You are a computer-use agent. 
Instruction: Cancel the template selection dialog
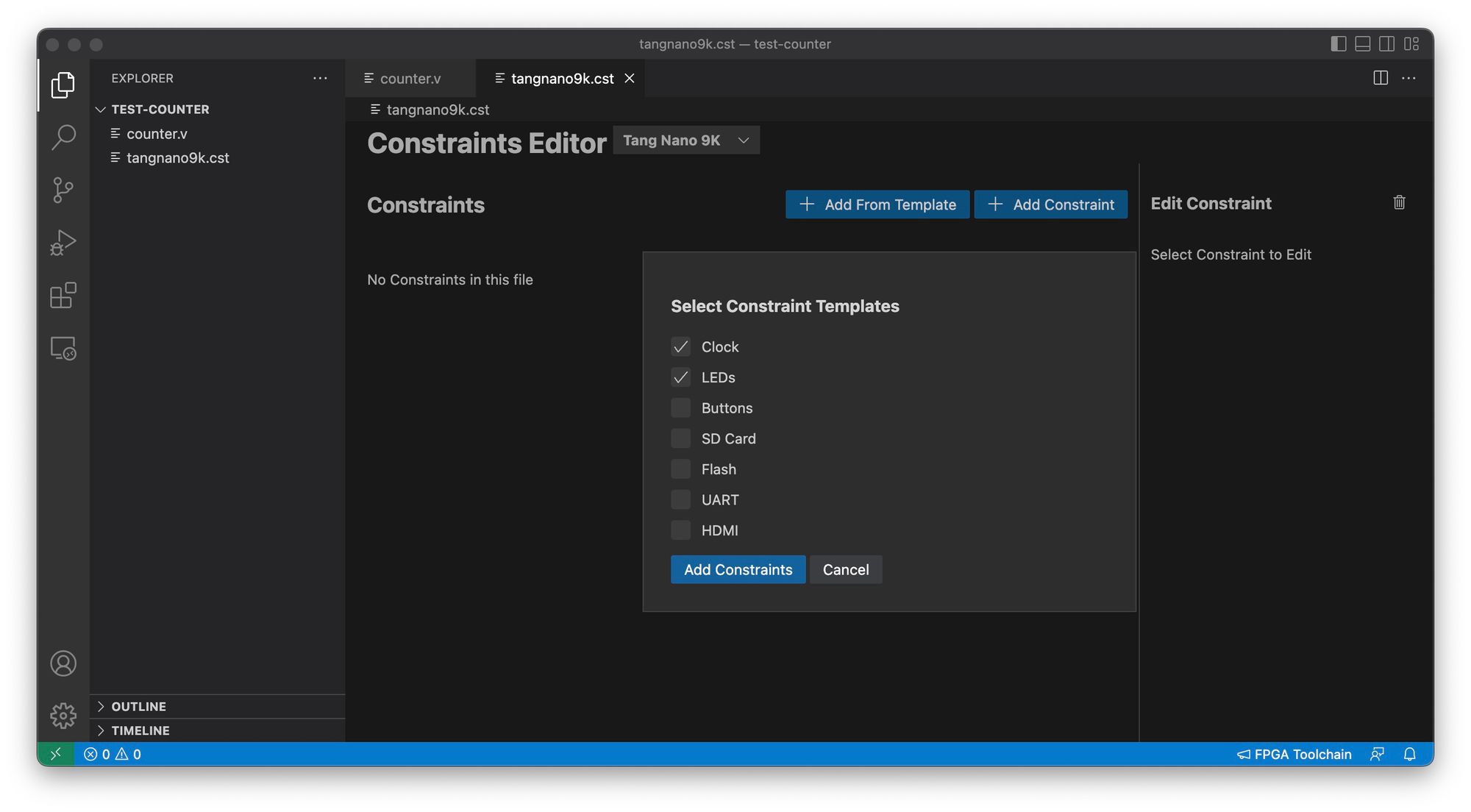tap(846, 569)
